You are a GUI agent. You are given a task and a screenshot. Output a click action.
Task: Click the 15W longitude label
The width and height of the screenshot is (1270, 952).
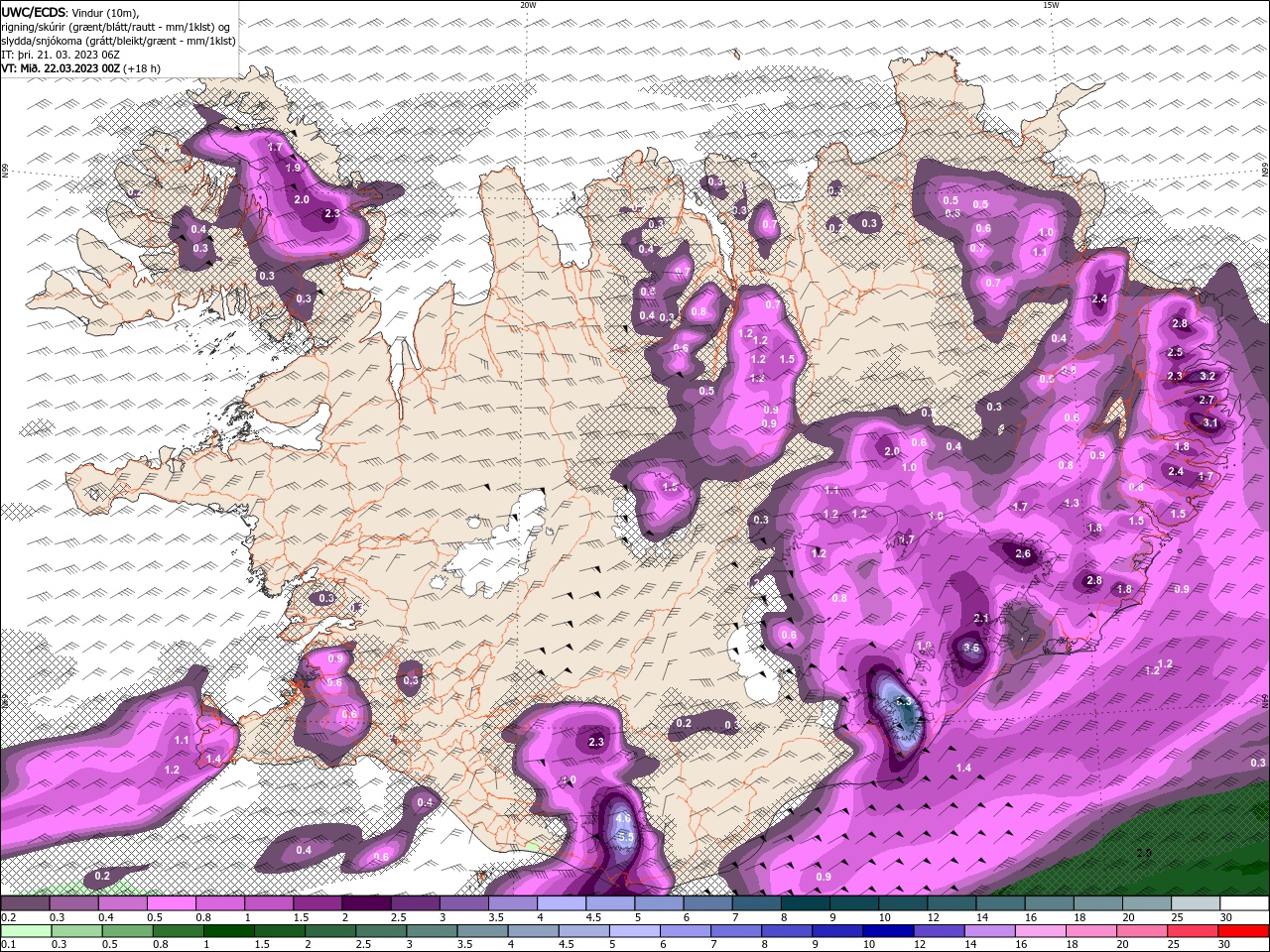coord(1051,5)
